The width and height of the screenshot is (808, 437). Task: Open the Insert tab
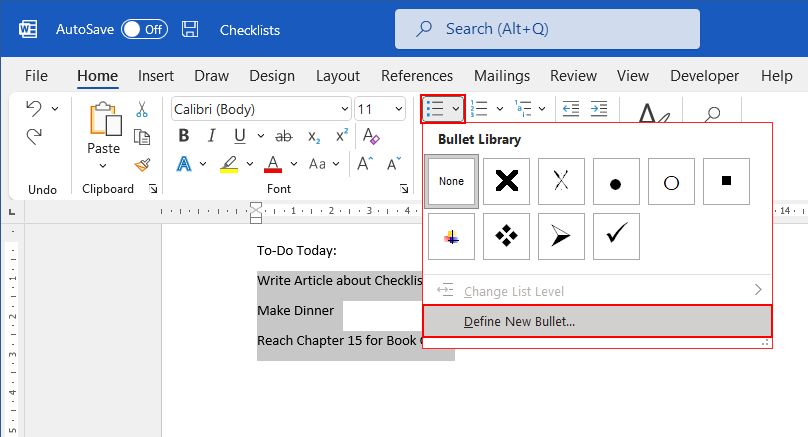[156, 76]
